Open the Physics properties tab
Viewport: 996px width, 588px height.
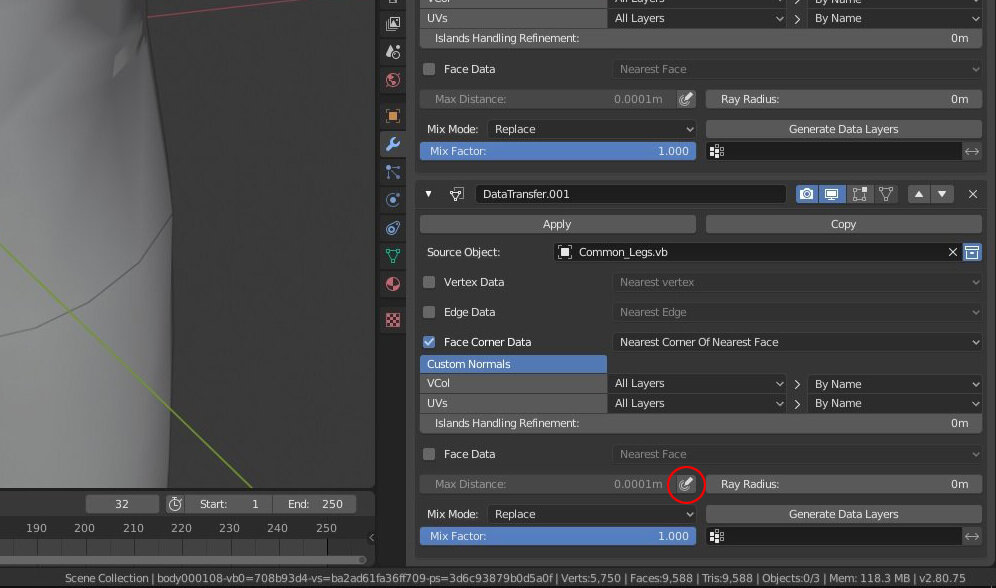click(x=393, y=200)
